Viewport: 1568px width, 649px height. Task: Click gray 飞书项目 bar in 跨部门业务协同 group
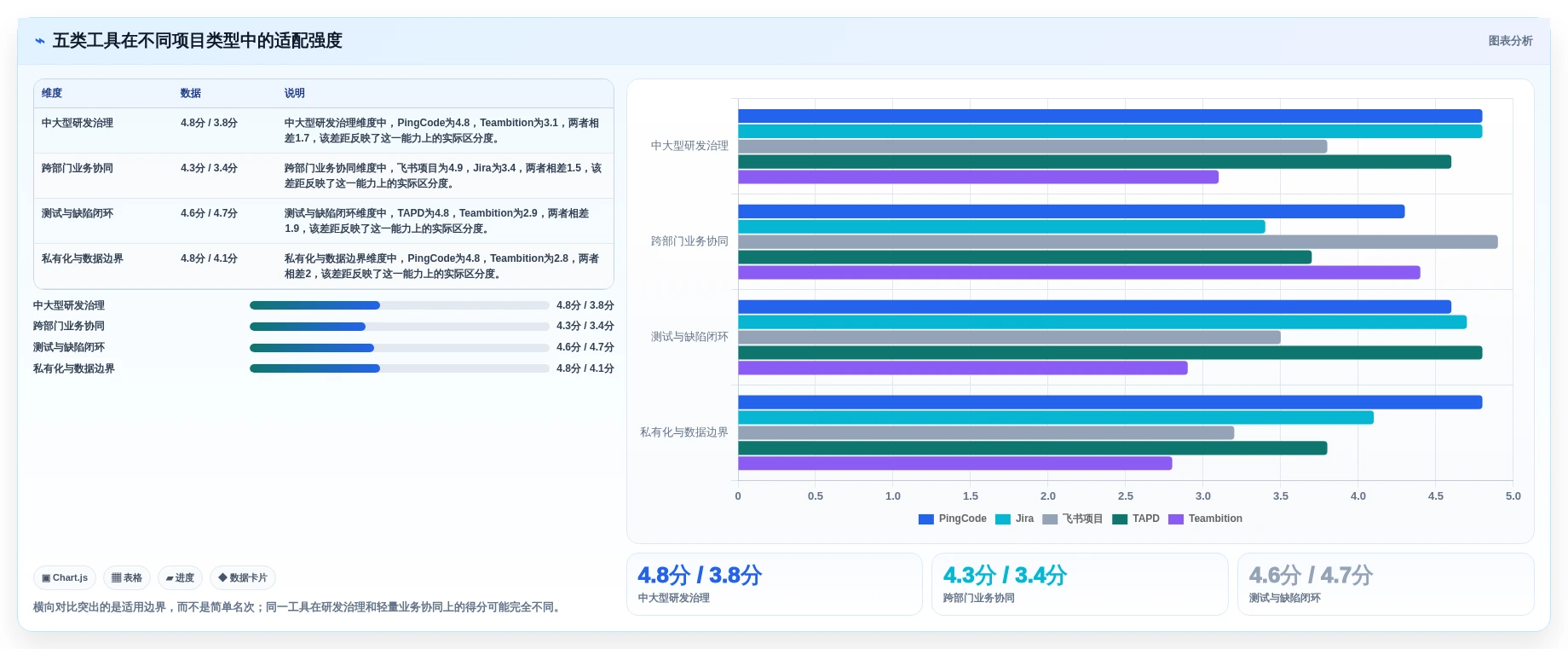point(1117,242)
